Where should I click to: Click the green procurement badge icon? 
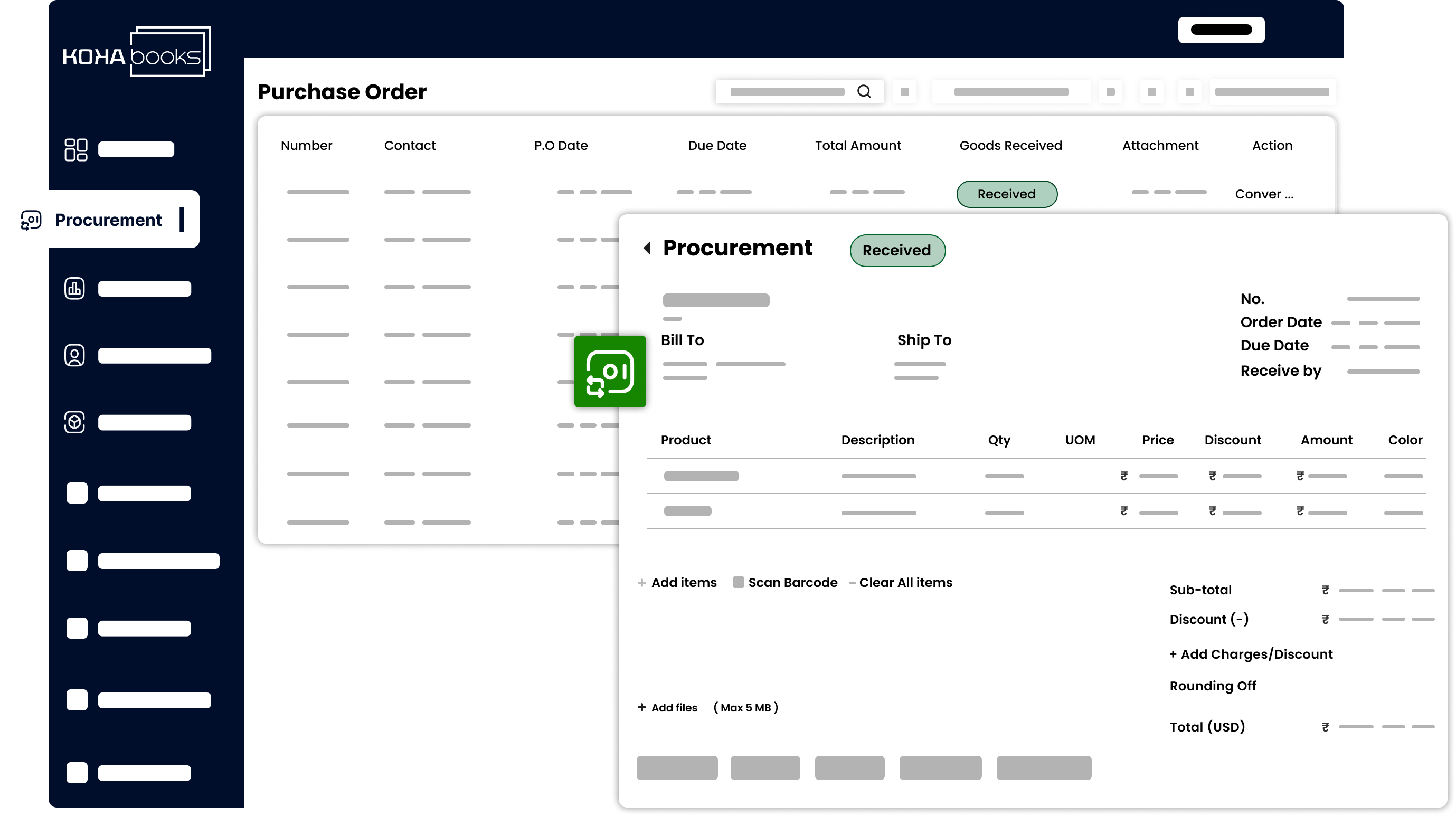click(x=610, y=371)
